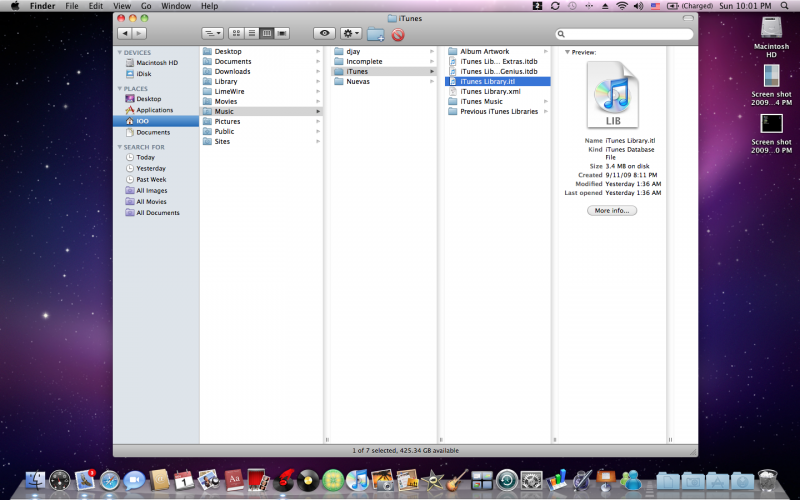Open the arrange/path dropdown in toolbar

click(213, 34)
